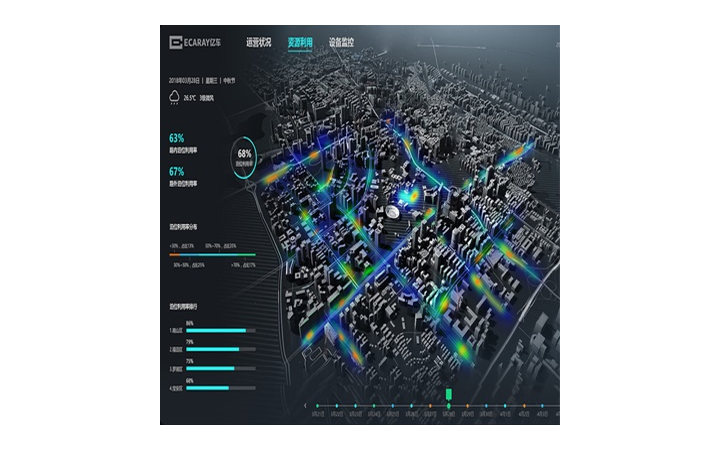
Task: Click the 67% utilization figure
Action: point(177,171)
